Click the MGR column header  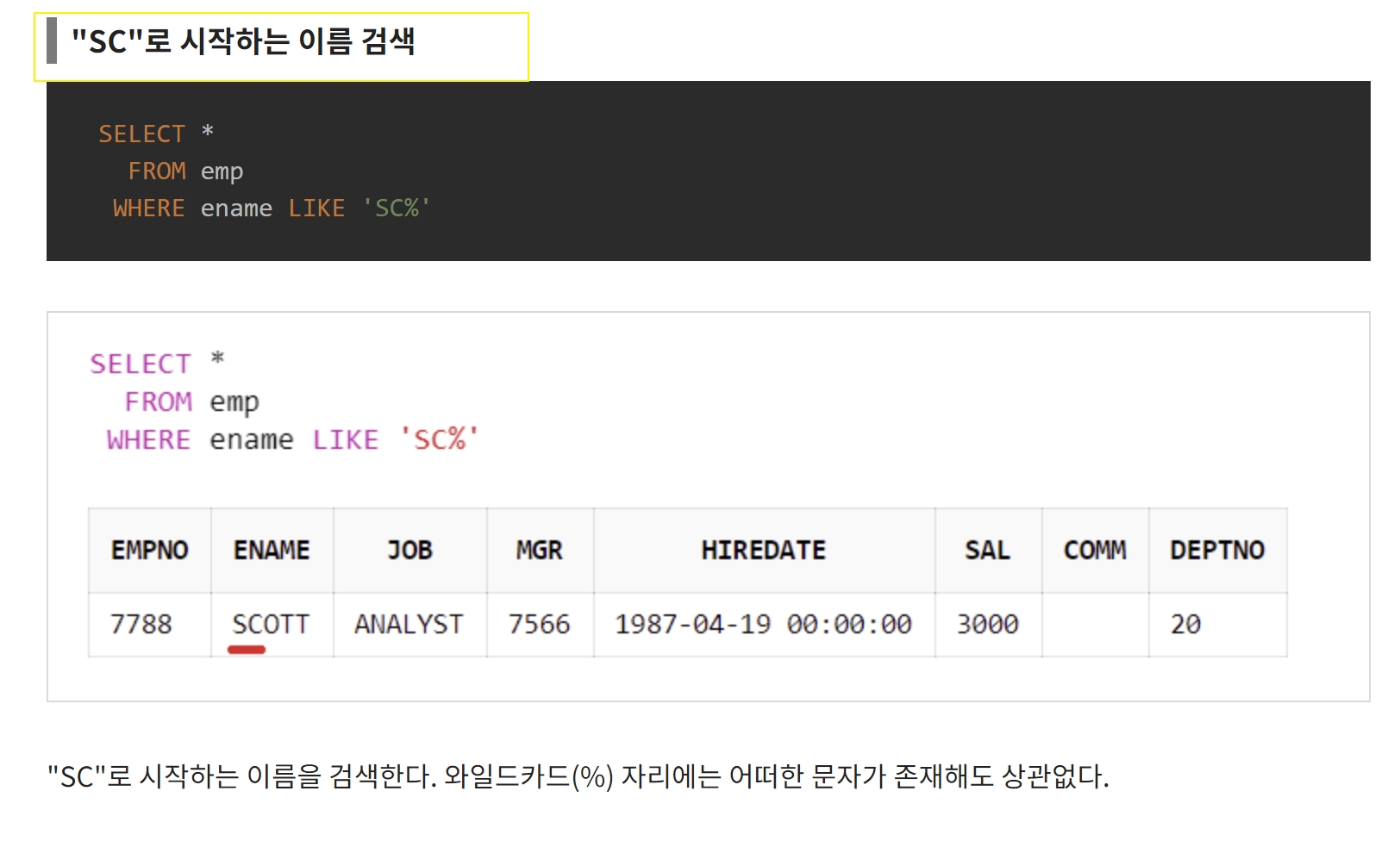click(540, 551)
